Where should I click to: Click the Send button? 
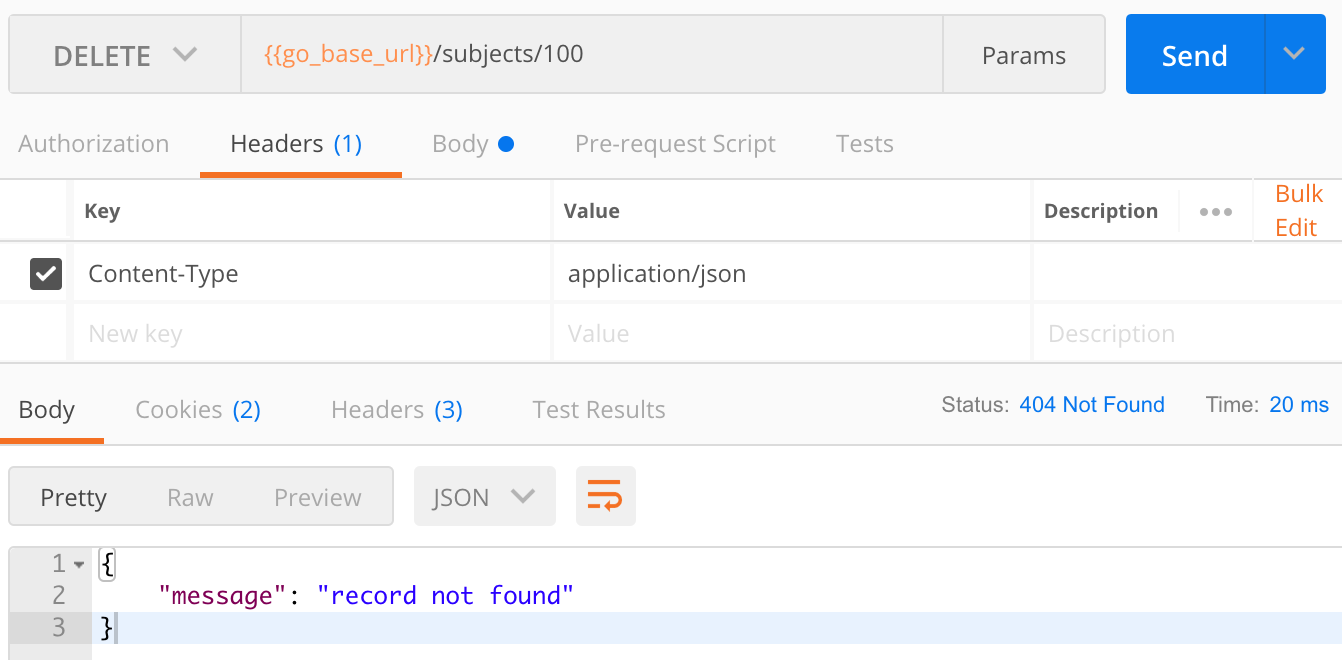(1194, 55)
